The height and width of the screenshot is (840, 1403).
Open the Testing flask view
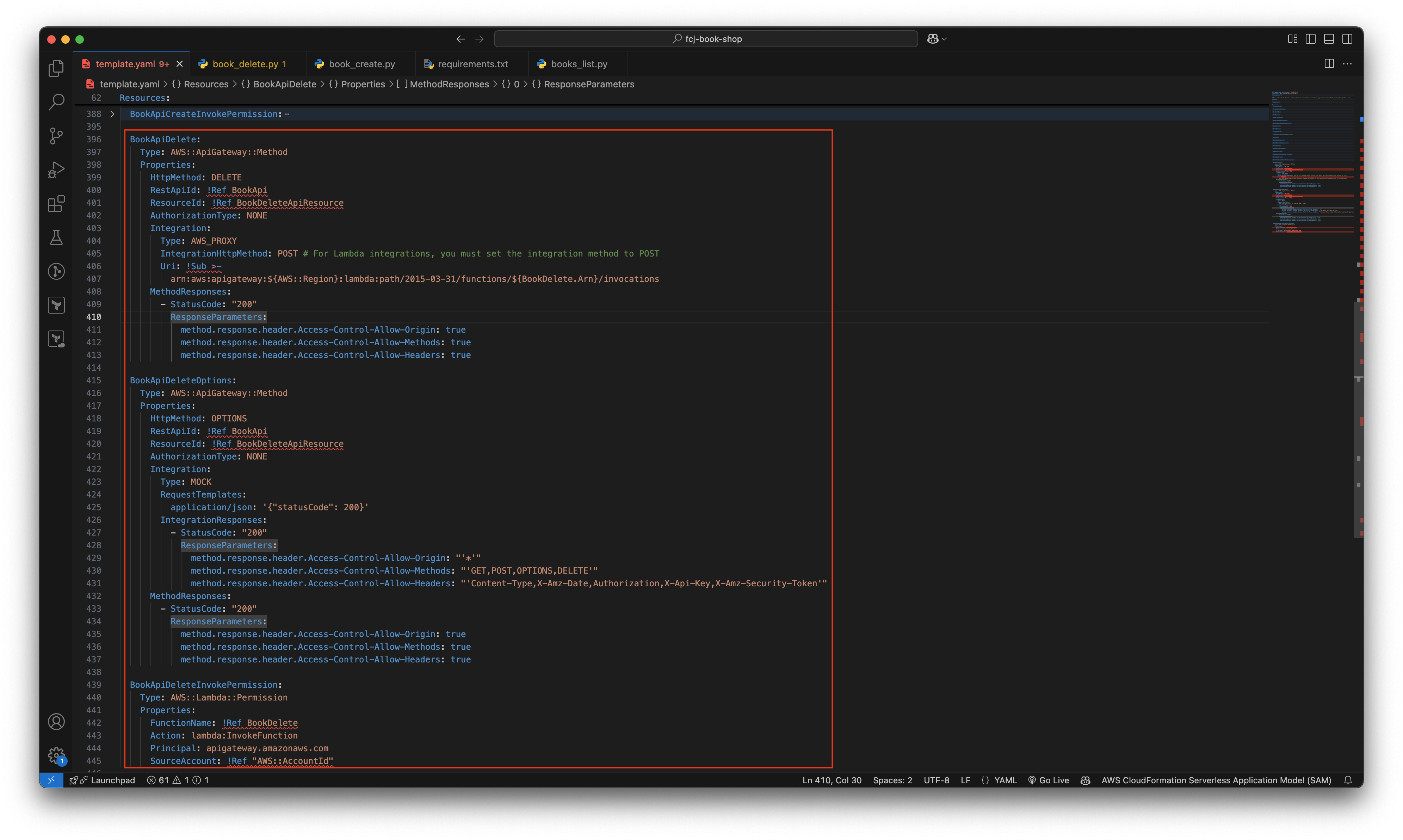tap(56, 238)
